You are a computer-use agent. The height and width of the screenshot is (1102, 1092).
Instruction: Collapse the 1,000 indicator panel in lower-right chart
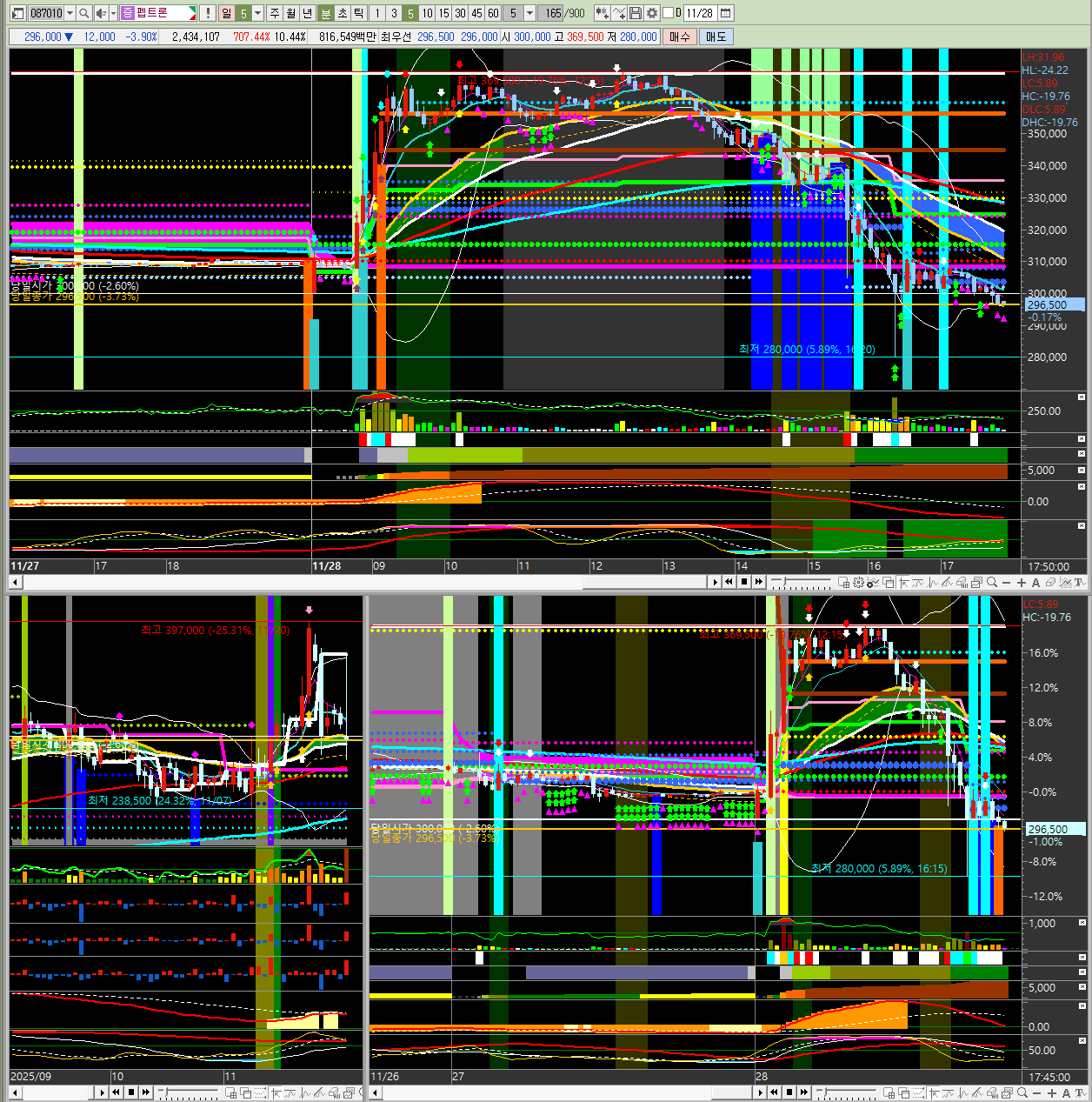coord(1082,924)
